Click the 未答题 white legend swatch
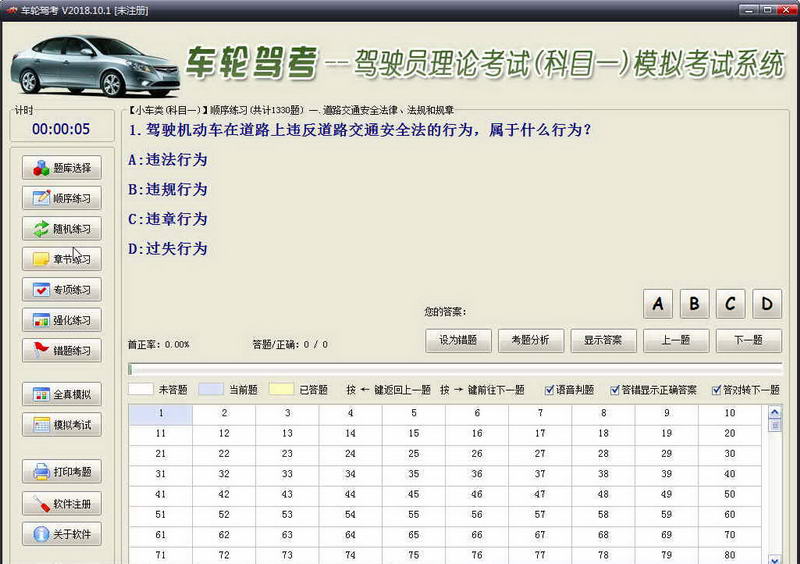The image size is (800, 564). pos(140,389)
